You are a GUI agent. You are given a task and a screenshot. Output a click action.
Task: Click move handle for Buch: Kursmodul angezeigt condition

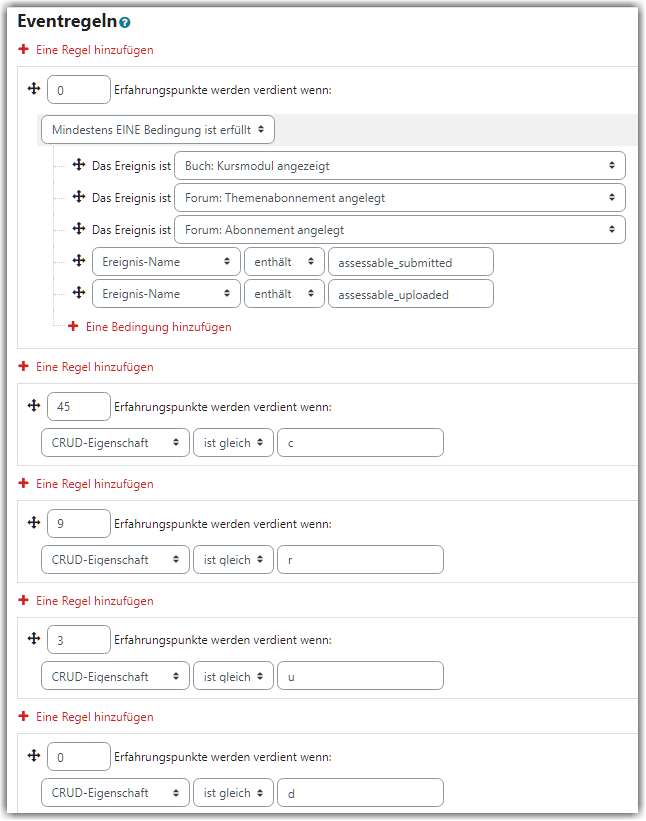[x=79, y=165]
